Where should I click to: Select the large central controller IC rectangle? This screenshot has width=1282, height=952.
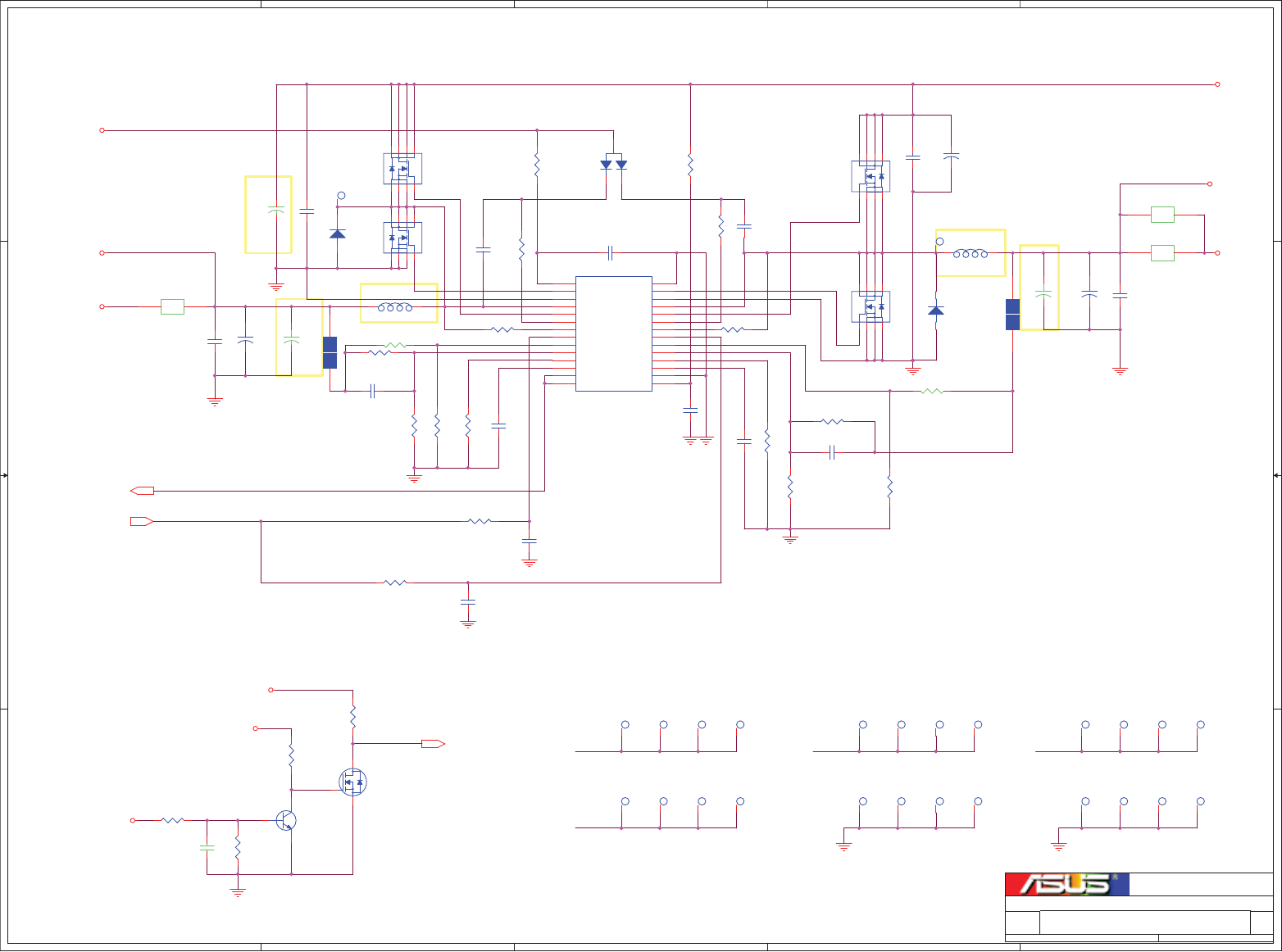(x=614, y=333)
